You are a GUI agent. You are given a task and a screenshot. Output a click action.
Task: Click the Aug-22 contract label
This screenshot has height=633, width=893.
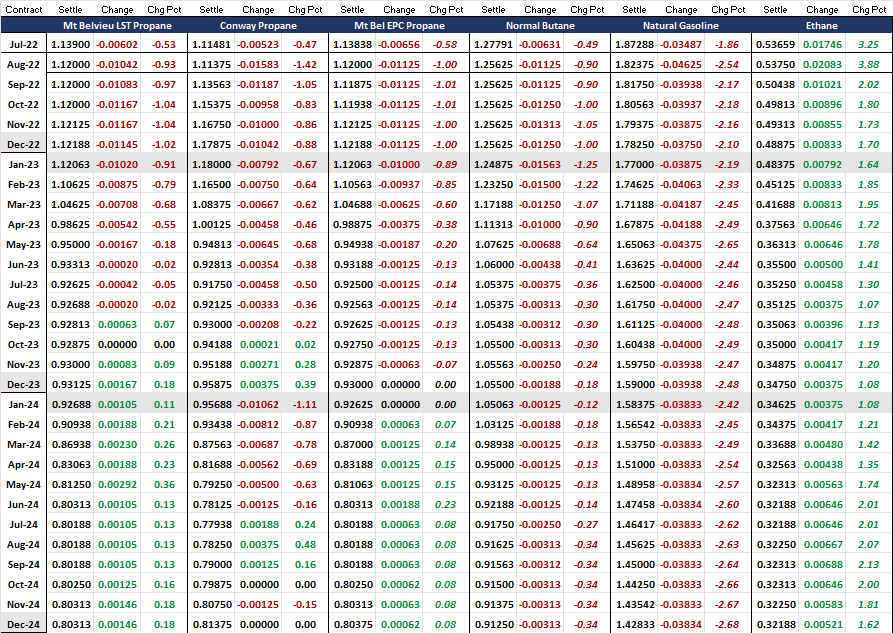pos(23,64)
